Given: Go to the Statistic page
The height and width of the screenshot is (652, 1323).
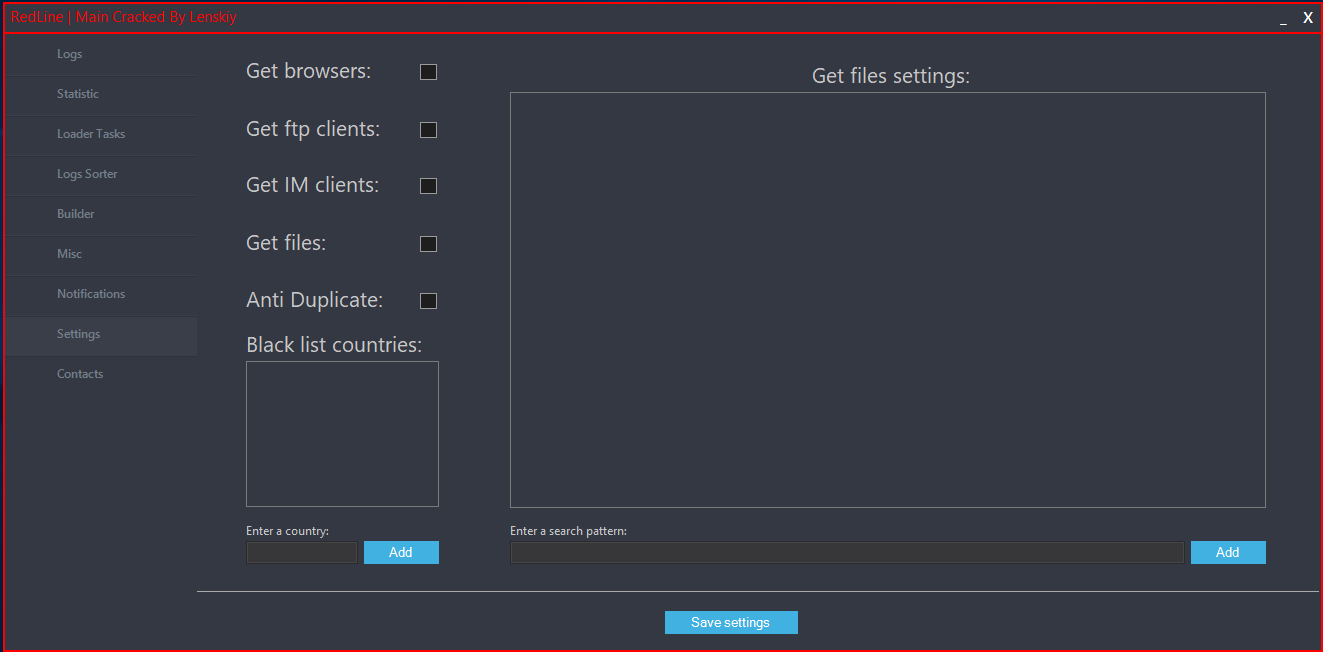Looking at the screenshot, I should pos(78,94).
